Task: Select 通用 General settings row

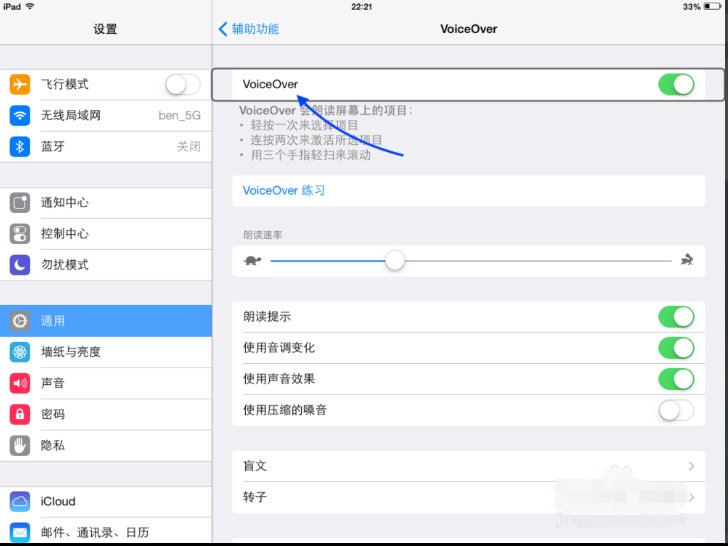Action: click(106, 321)
